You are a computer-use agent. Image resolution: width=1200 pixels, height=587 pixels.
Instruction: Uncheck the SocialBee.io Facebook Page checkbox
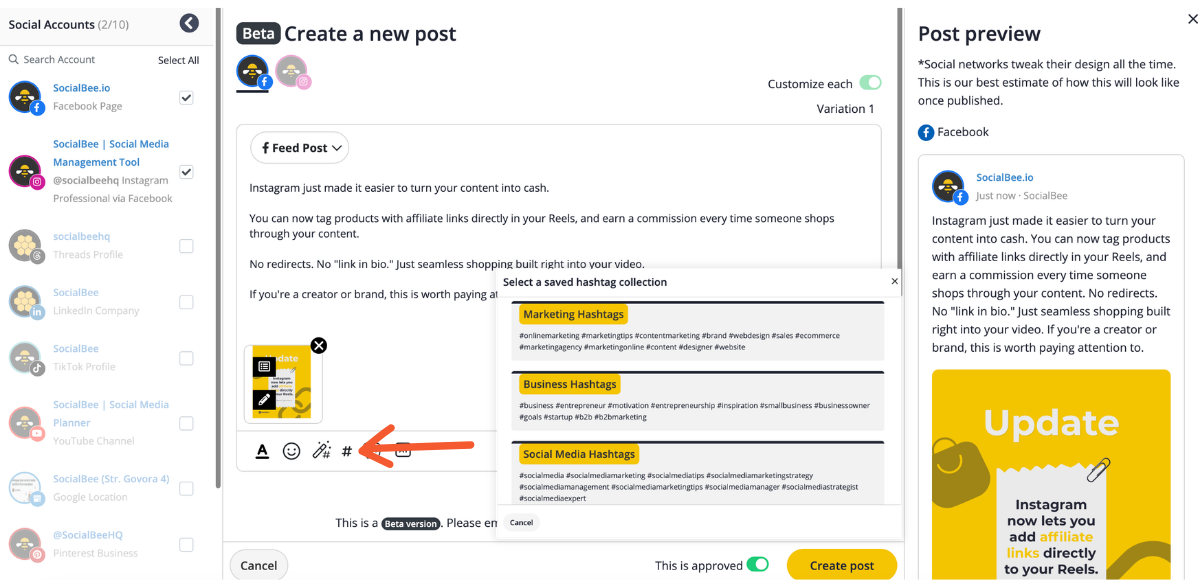point(186,98)
